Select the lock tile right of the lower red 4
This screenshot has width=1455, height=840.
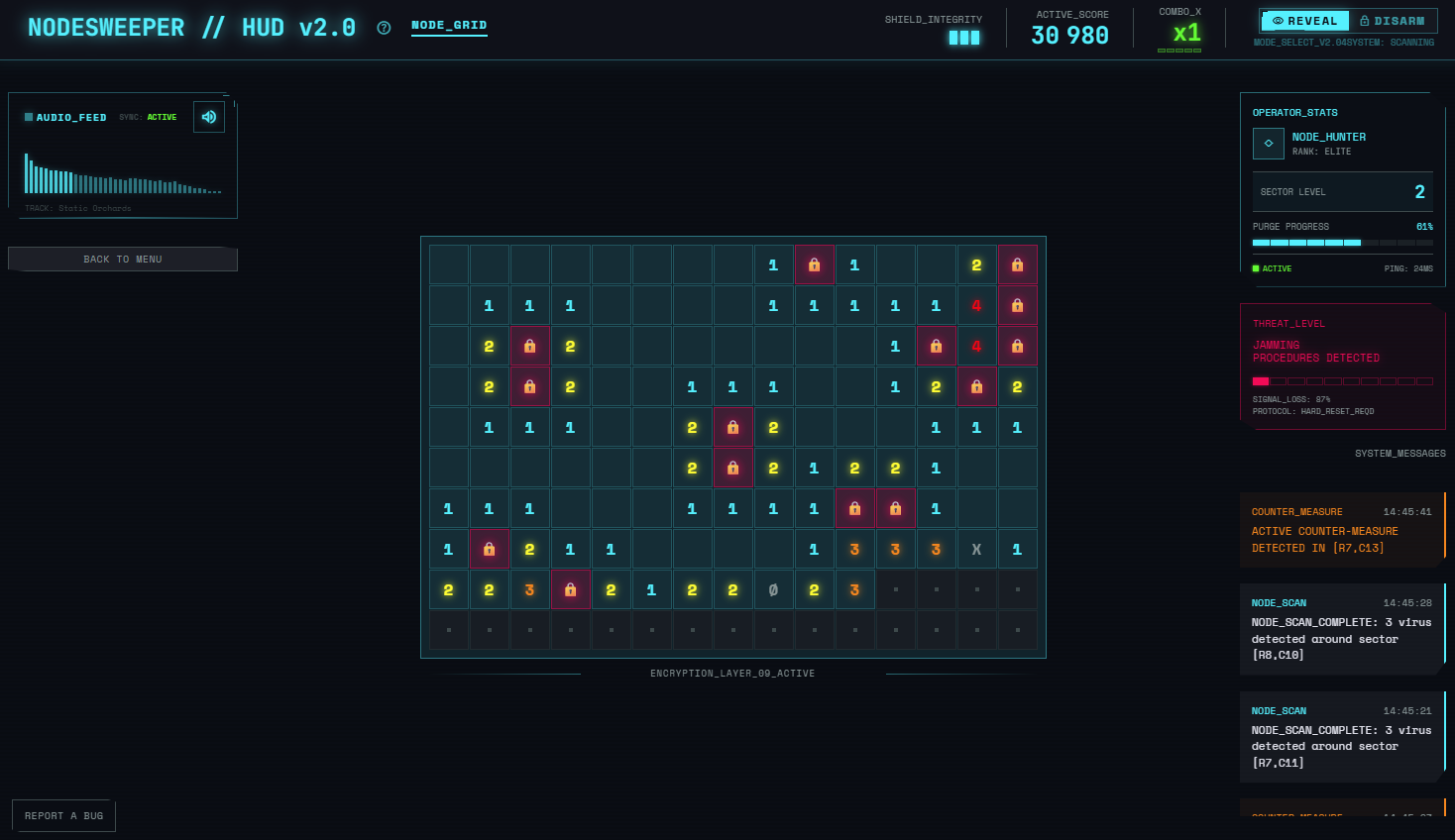(x=1018, y=347)
